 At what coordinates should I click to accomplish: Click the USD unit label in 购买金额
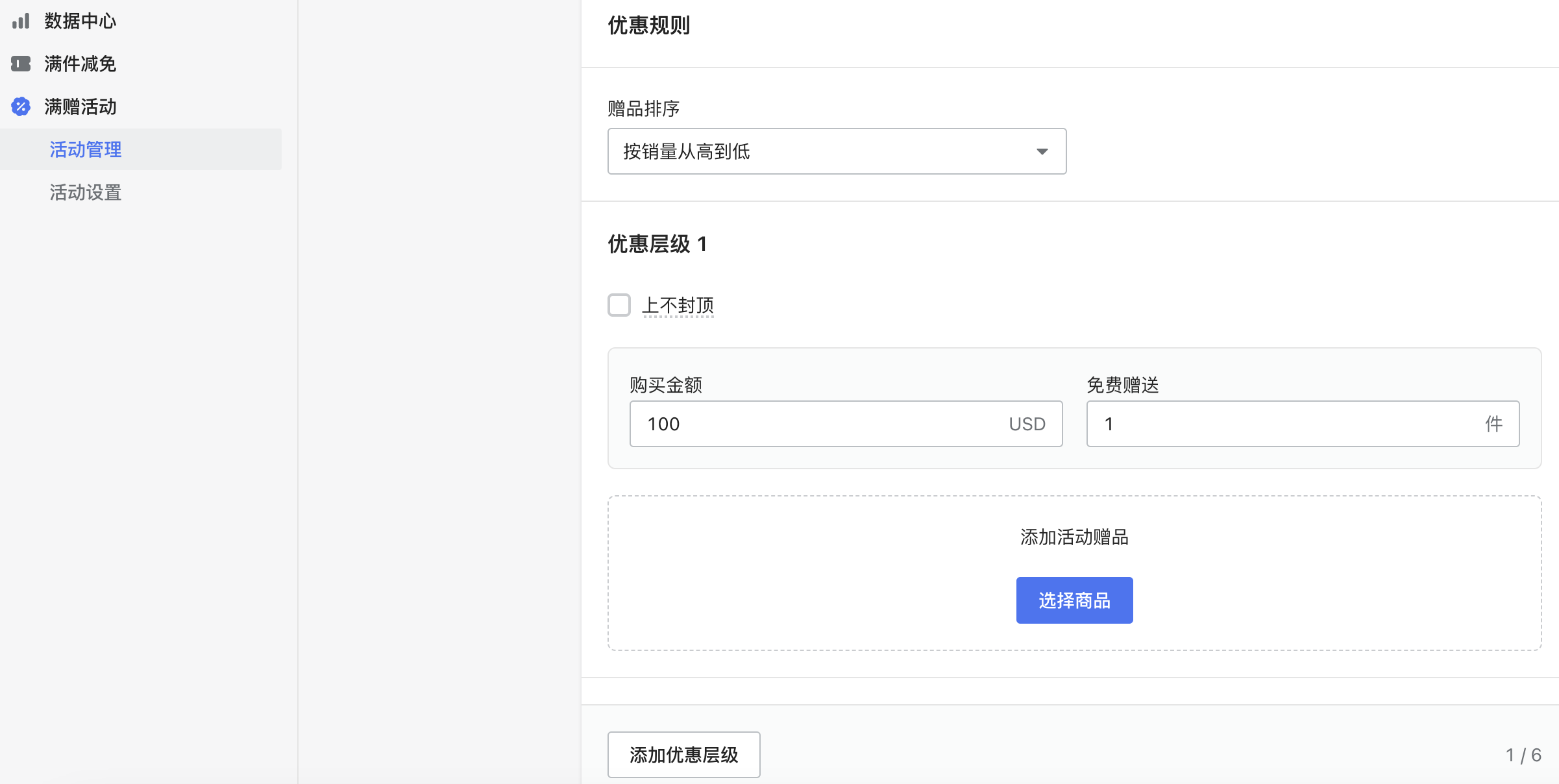(1027, 424)
